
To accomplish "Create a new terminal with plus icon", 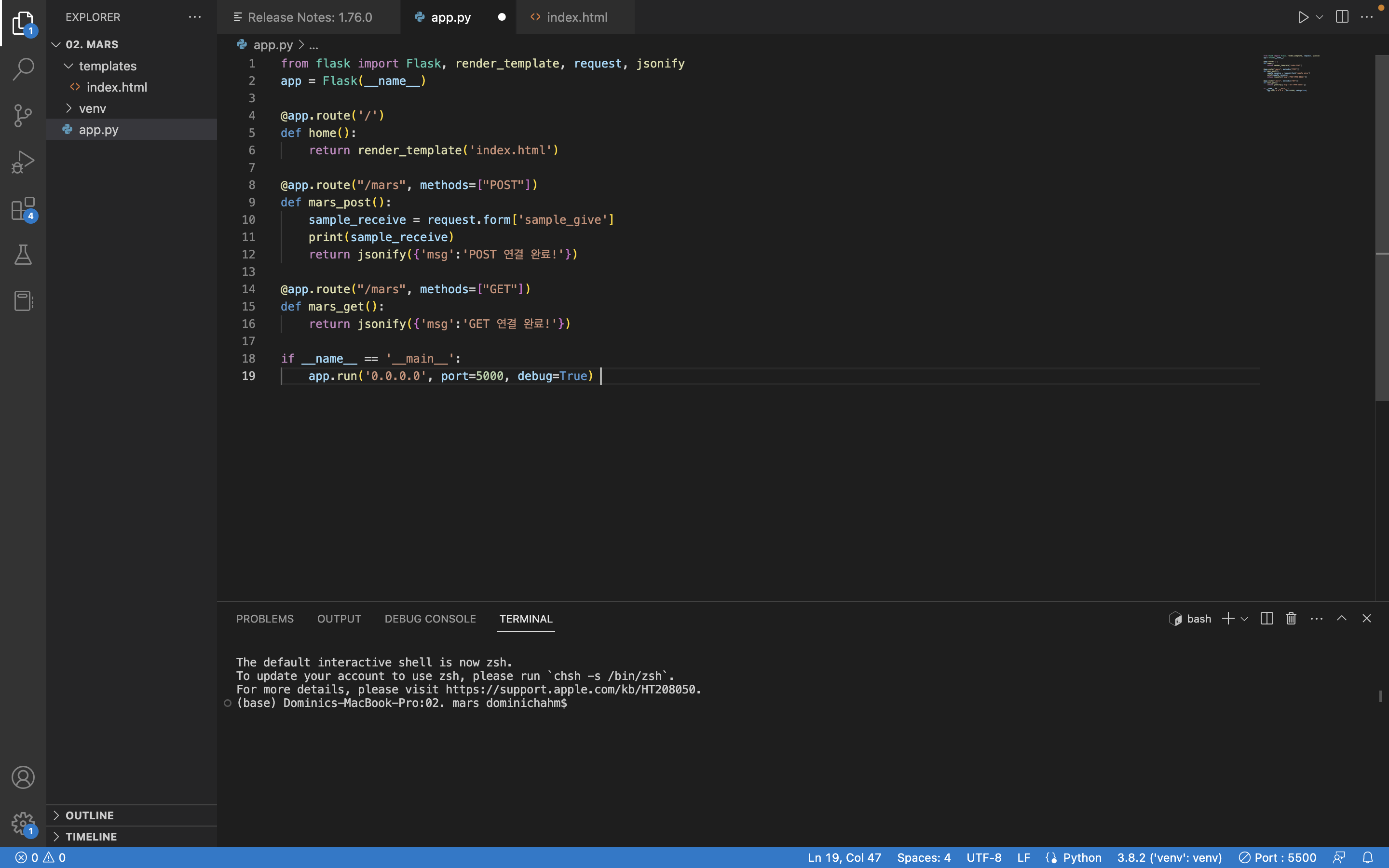I will coord(1228,618).
